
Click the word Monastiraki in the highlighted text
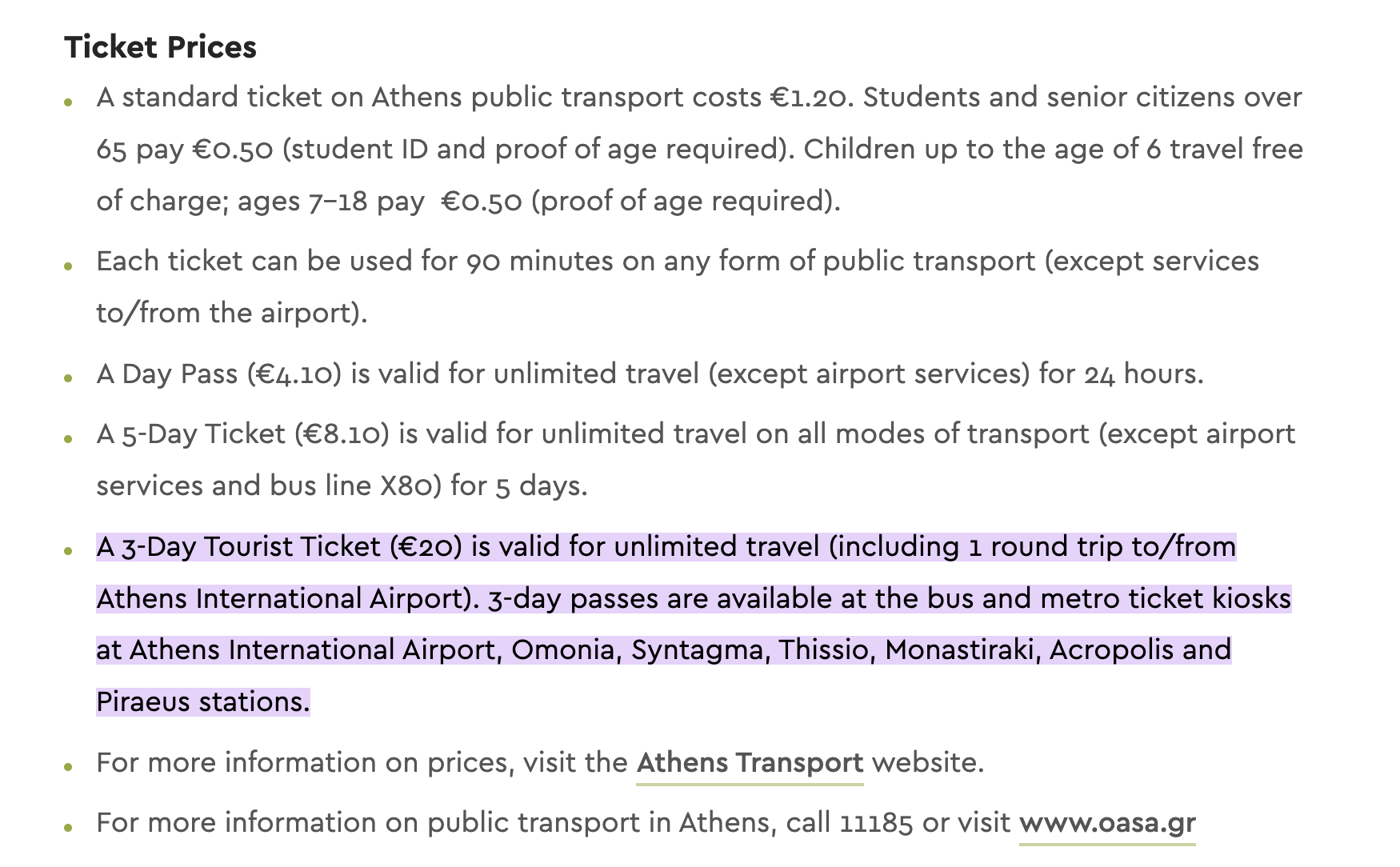pyautogui.click(x=960, y=650)
